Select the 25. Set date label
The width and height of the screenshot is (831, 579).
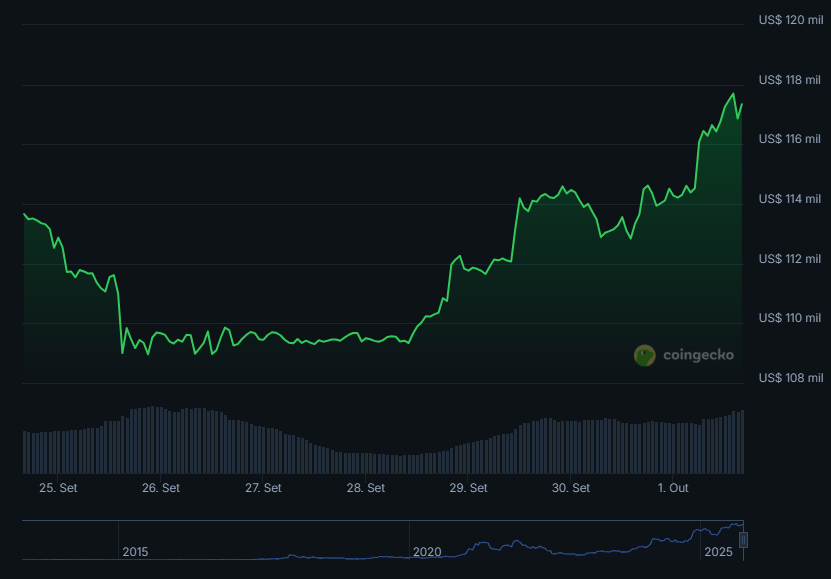point(58,488)
